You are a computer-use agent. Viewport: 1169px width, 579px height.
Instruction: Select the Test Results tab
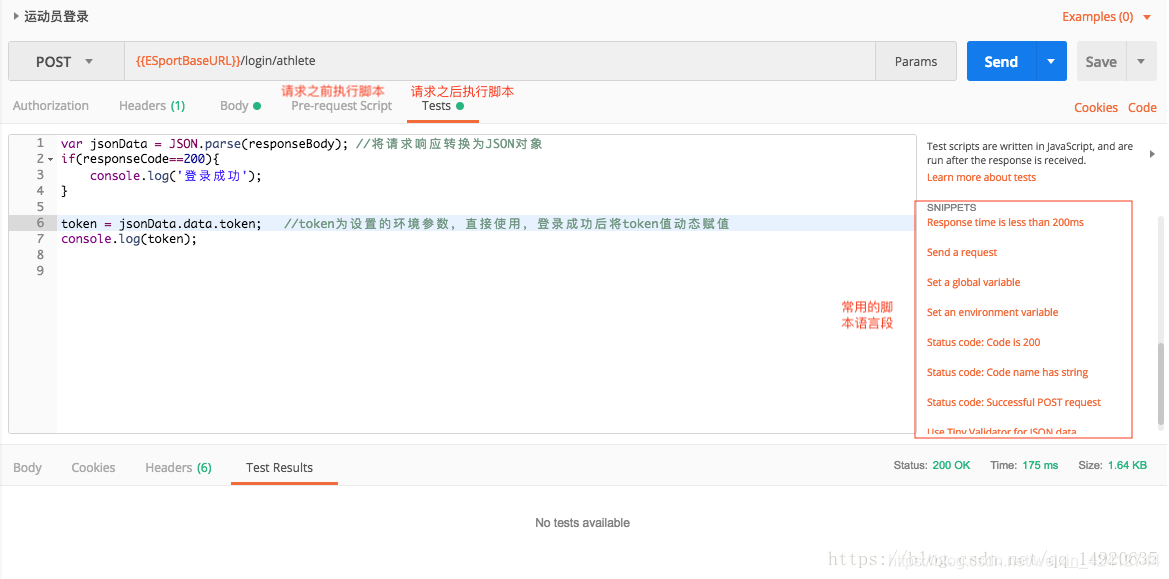tap(280, 467)
